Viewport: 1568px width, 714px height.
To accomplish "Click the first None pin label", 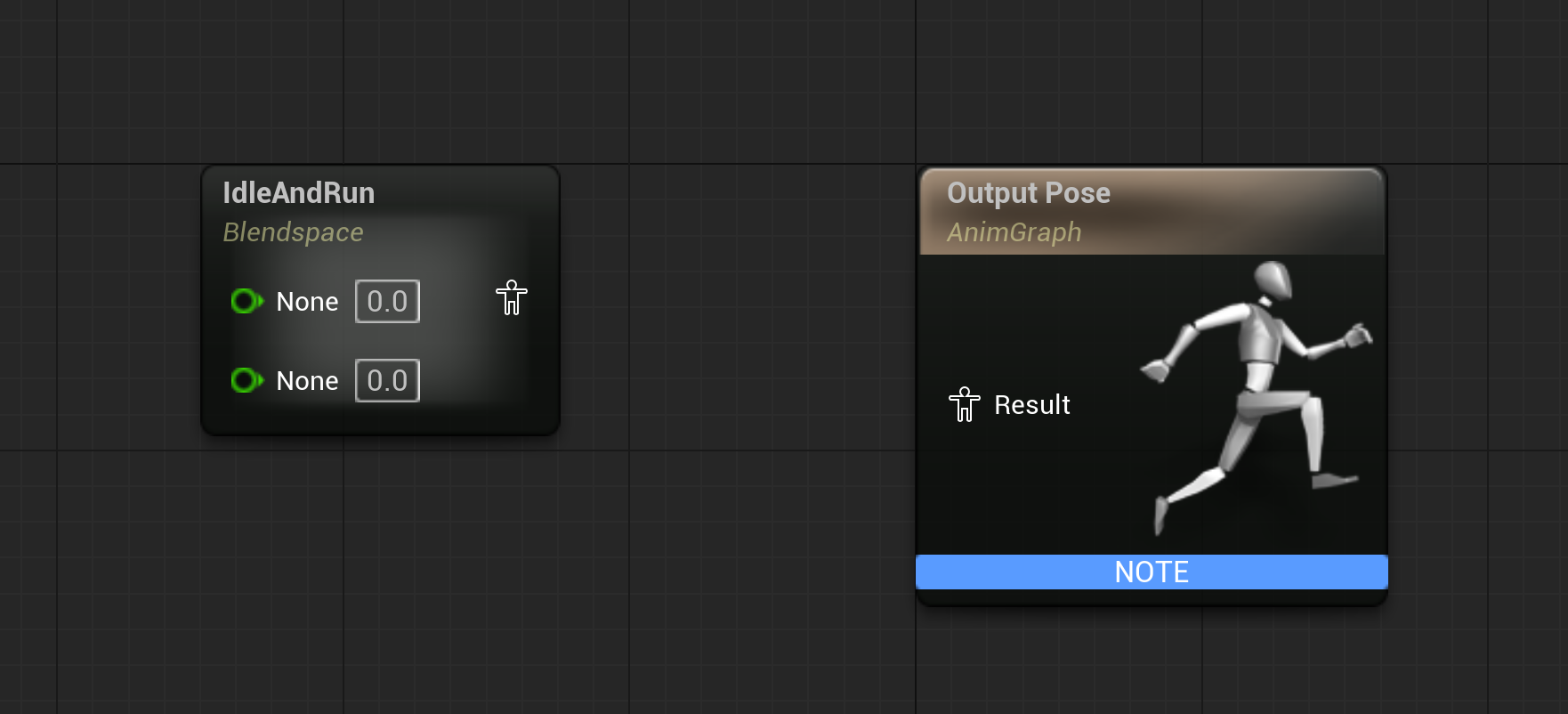I will [x=307, y=302].
